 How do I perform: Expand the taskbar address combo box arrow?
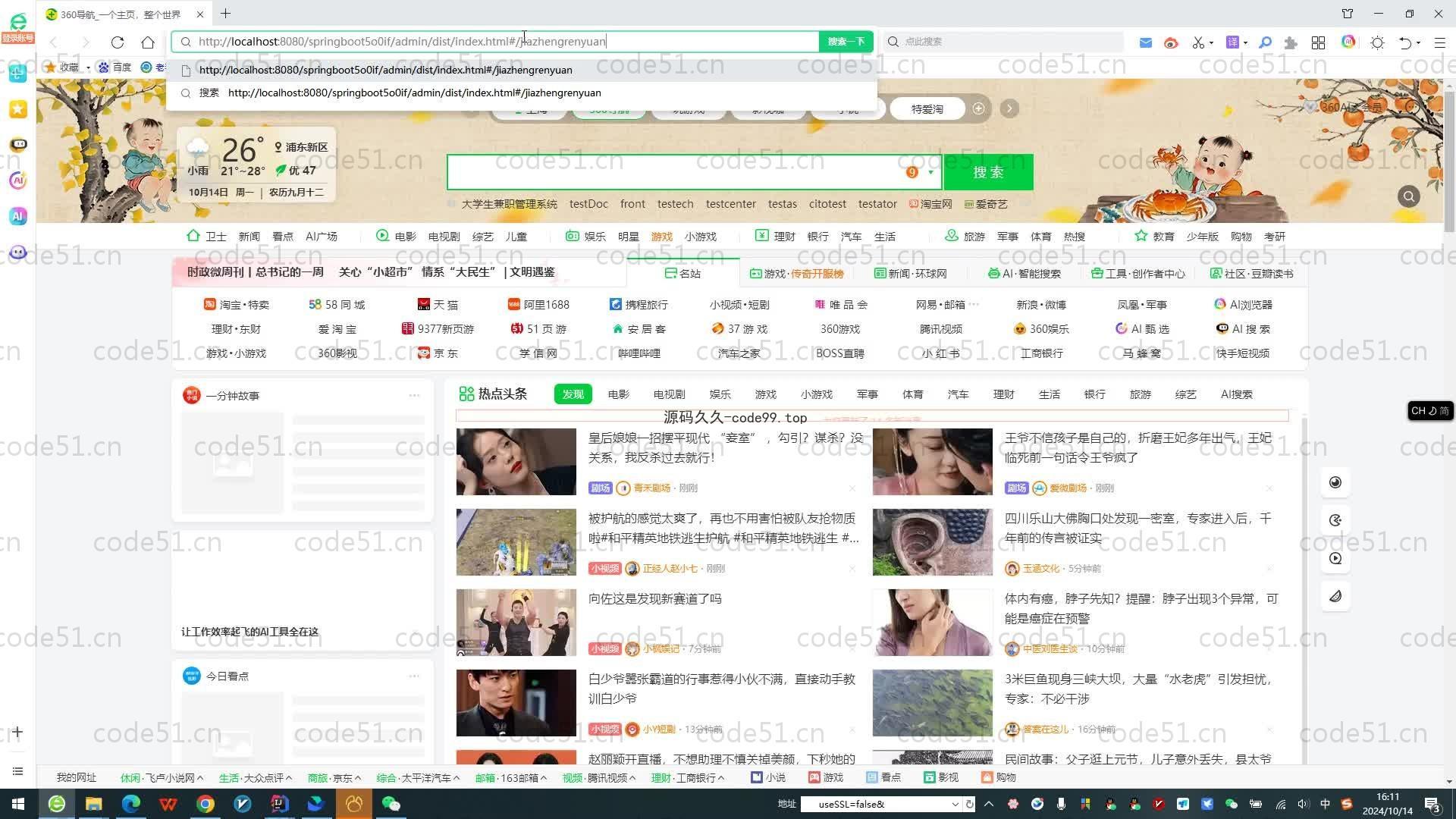tap(955, 805)
